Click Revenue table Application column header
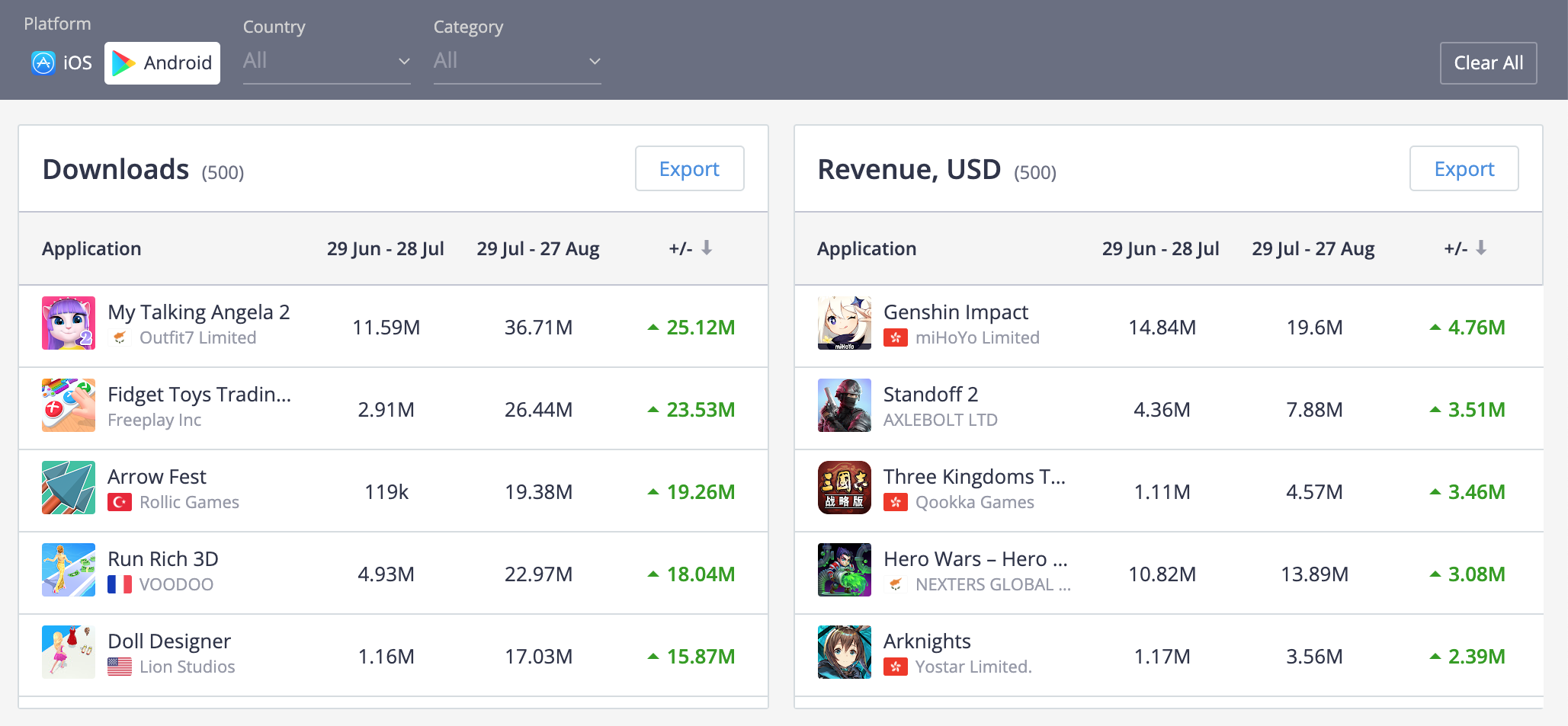The height and width of the screenshot is (726, 1568). 867,248
